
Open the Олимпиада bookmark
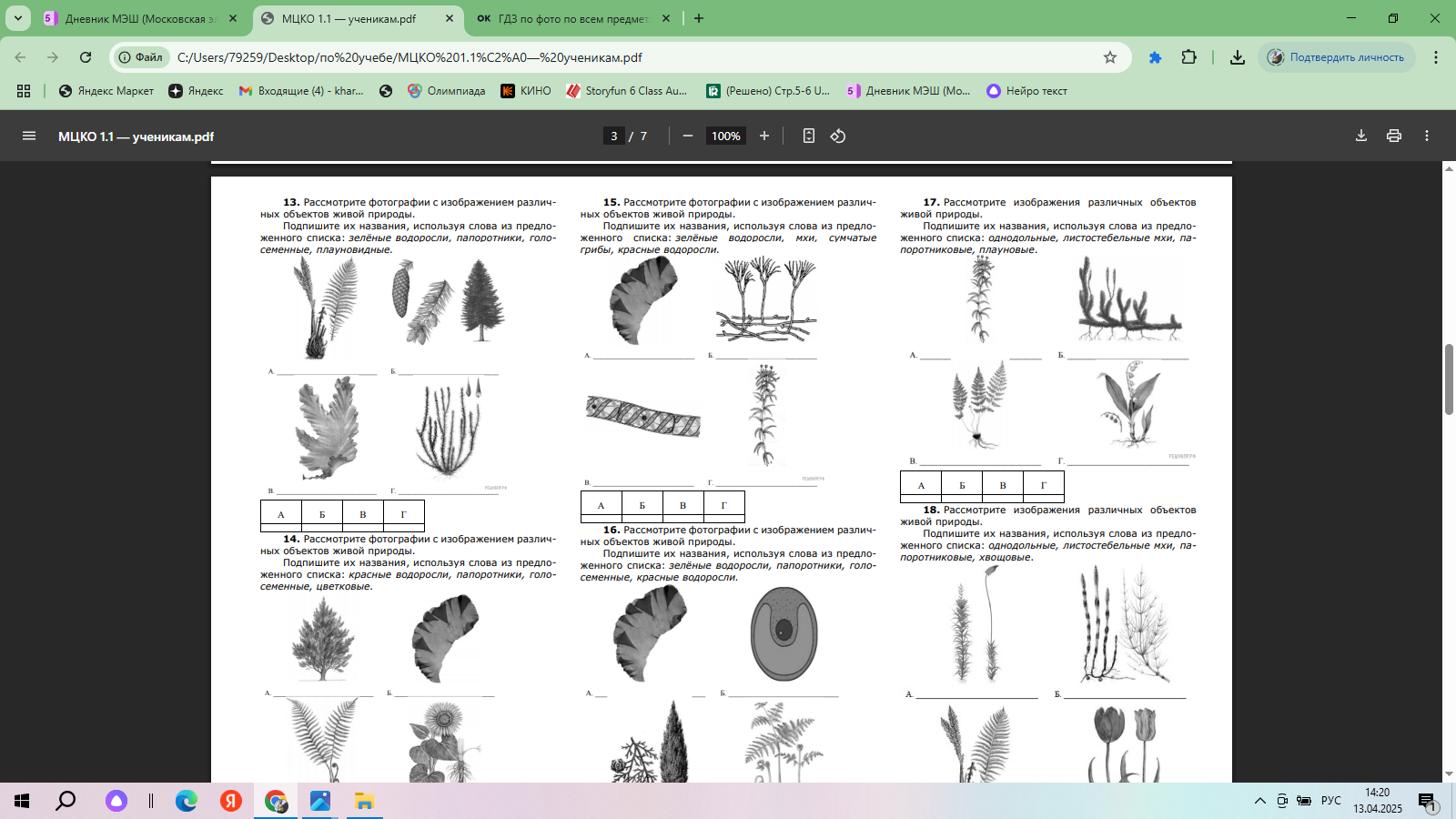click(x=447, y=91)
